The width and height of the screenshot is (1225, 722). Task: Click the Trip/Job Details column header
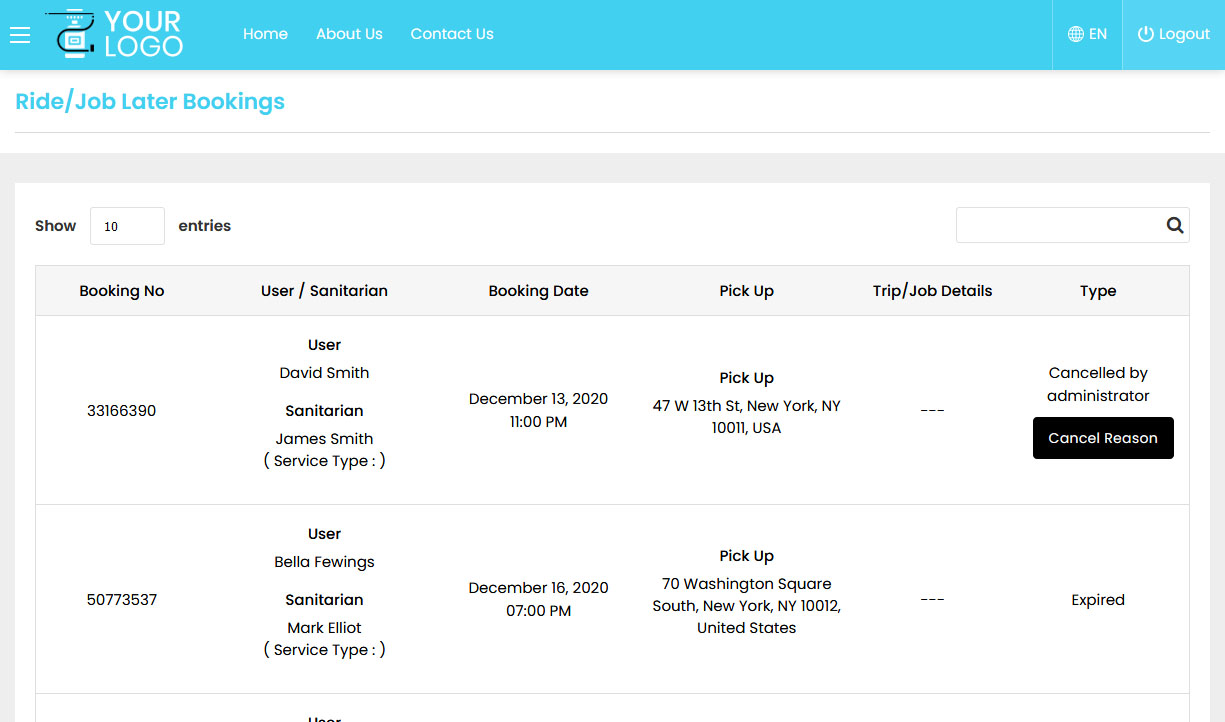coord(932,291)
